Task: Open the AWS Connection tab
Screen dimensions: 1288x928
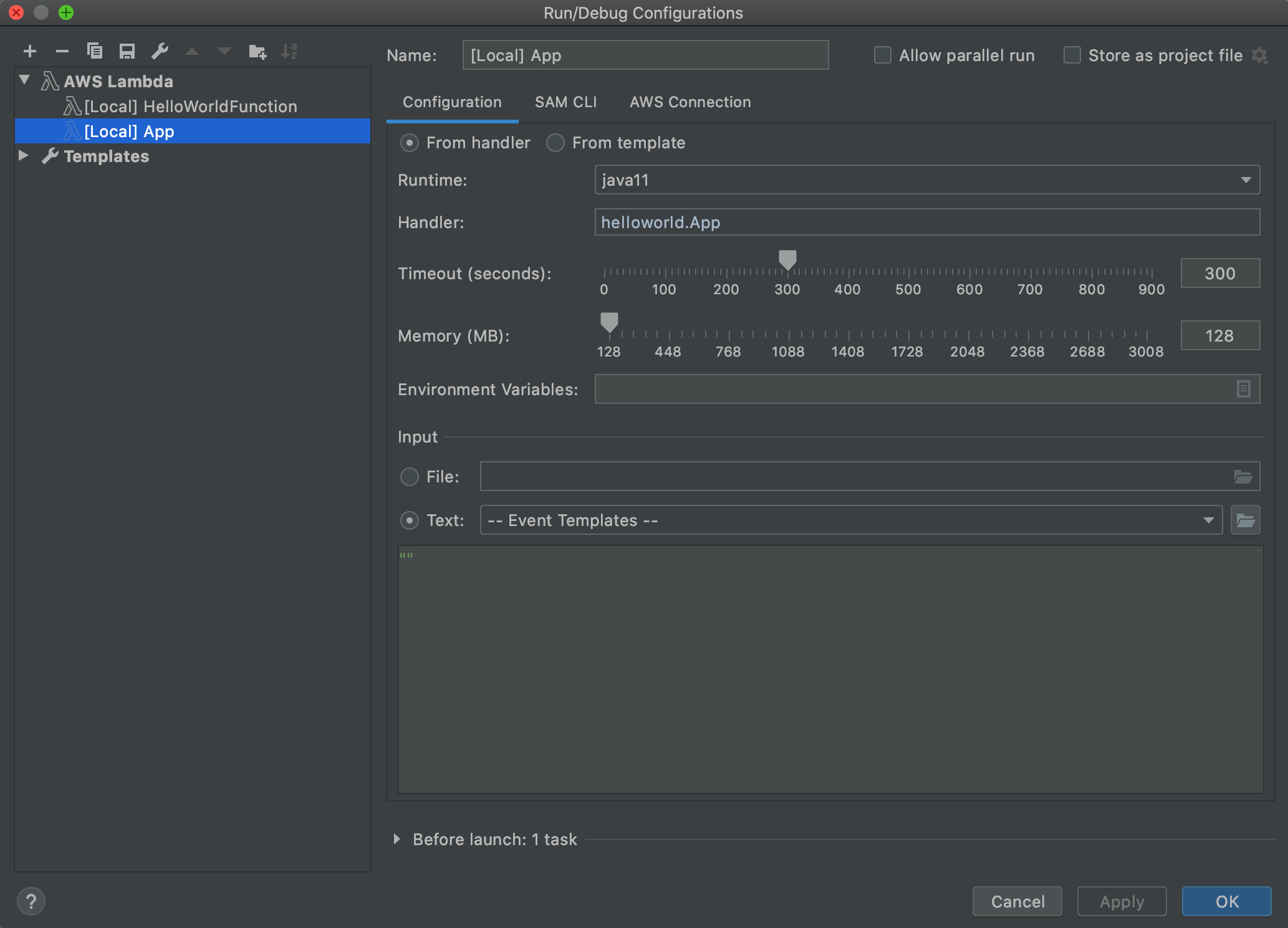Action: click(690, 102)
